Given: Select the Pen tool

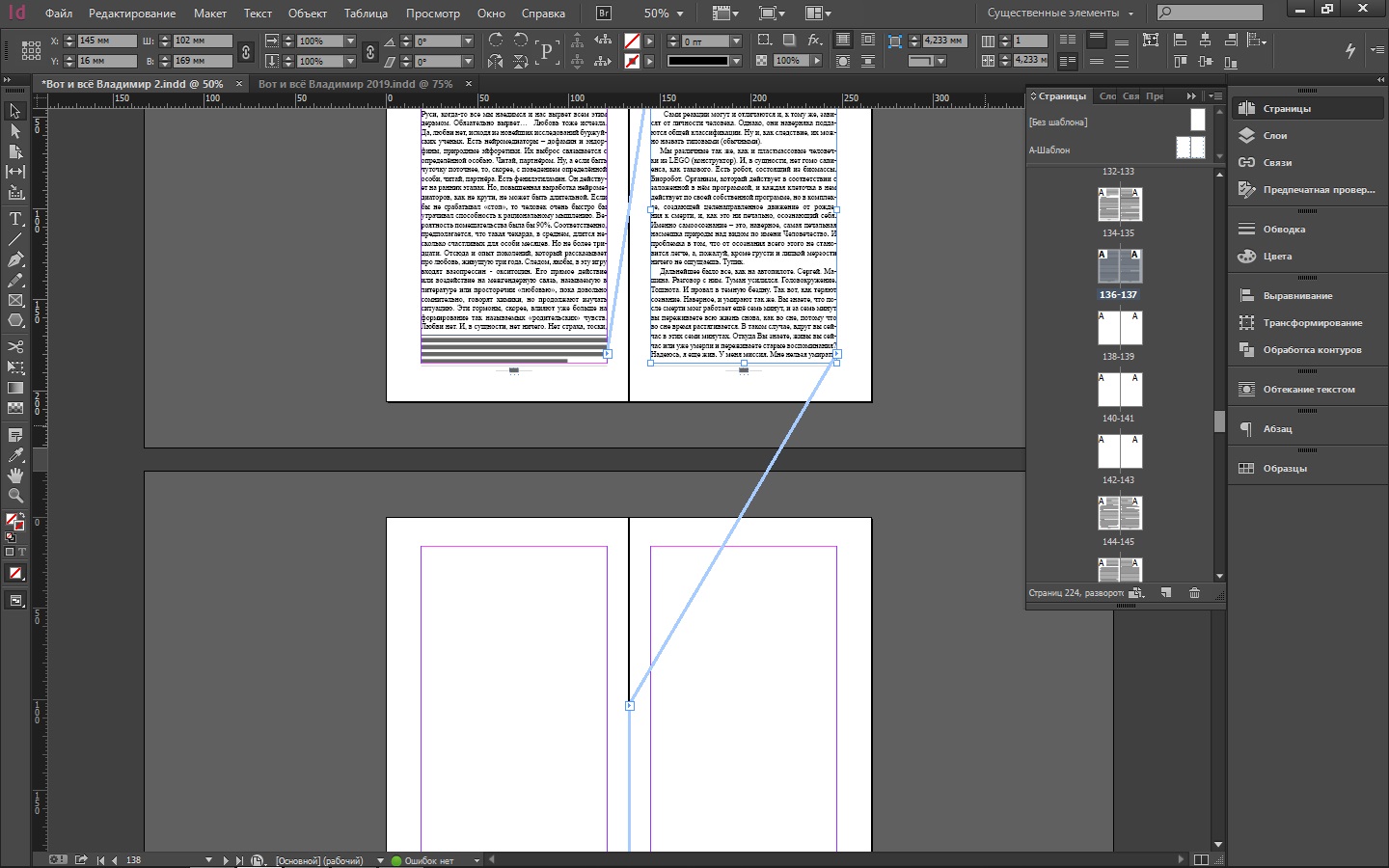Looking at the screenshot, I should click(15, 259).
